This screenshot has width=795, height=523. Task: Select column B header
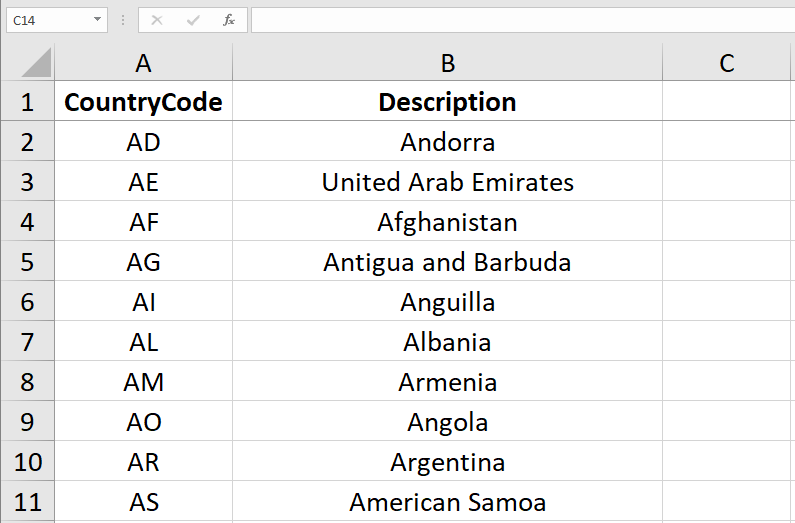[447, 63]
